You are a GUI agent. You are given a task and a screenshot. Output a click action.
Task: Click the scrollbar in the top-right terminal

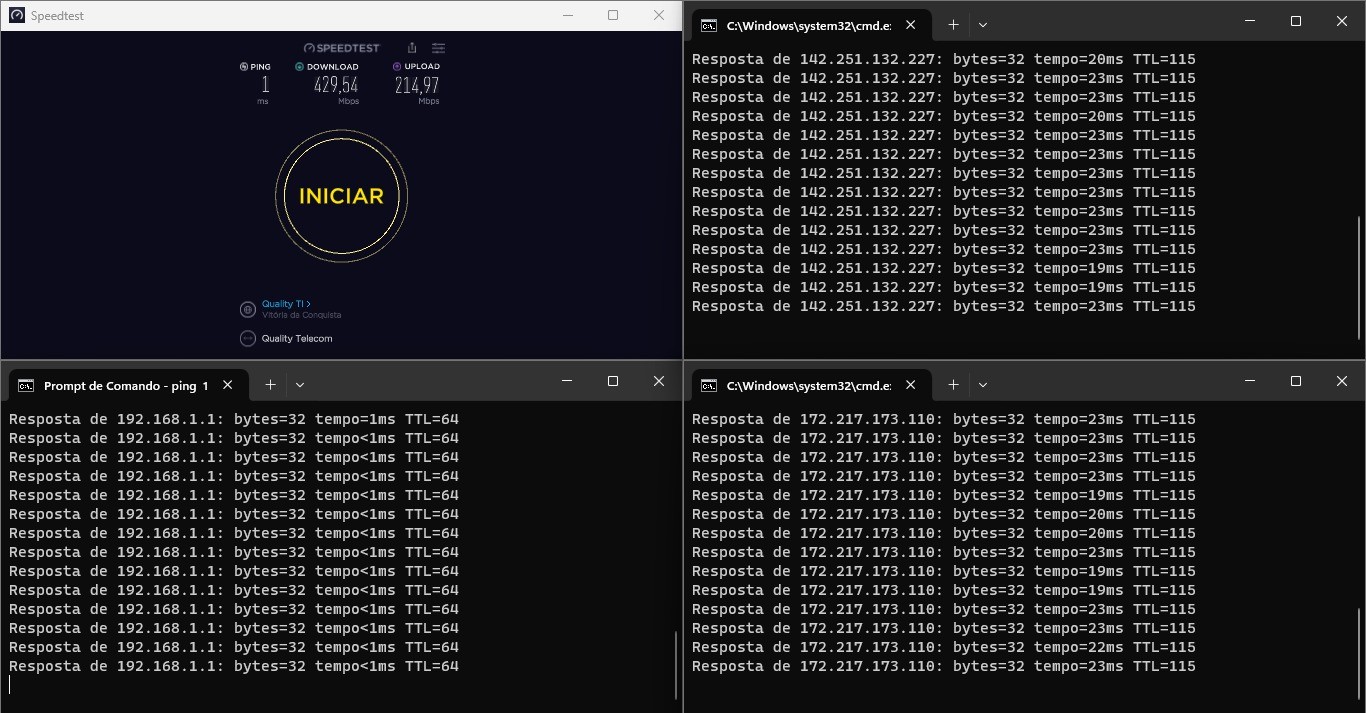pyautogui.click(x=1358, y=270)
